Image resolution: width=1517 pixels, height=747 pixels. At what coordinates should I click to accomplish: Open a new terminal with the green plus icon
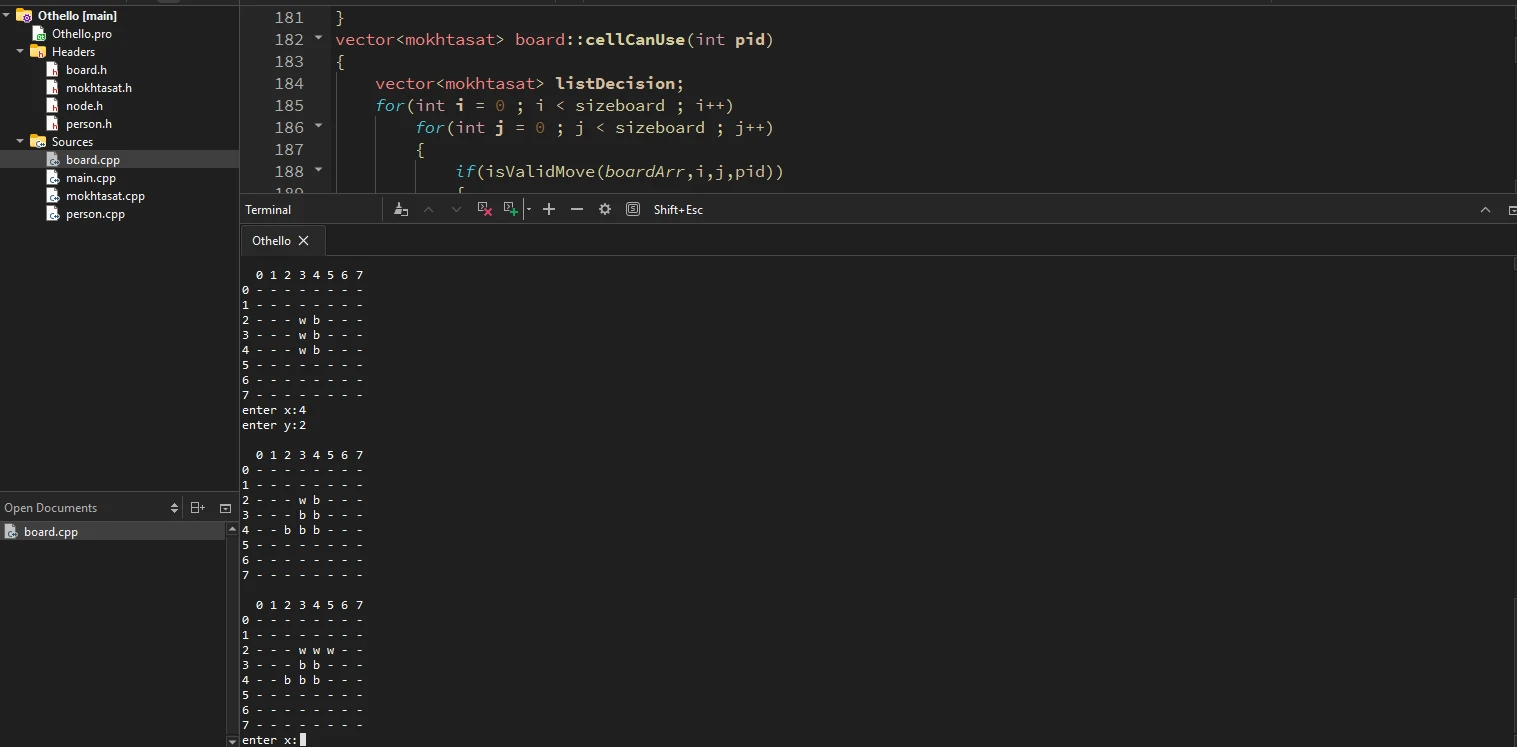[510, 209]
